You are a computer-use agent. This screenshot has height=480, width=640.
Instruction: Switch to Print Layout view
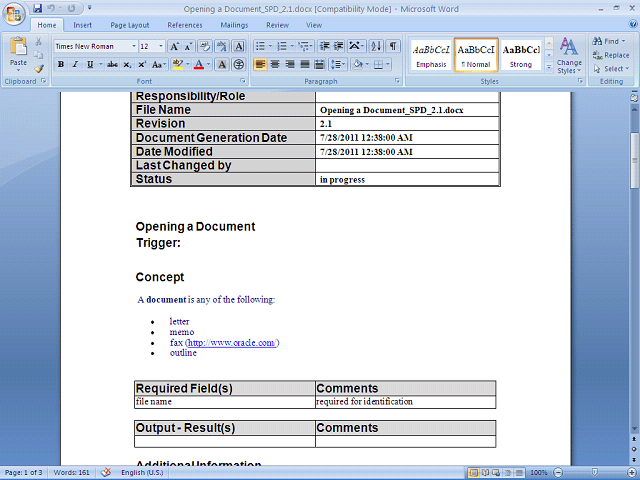[x=474, y=473]
